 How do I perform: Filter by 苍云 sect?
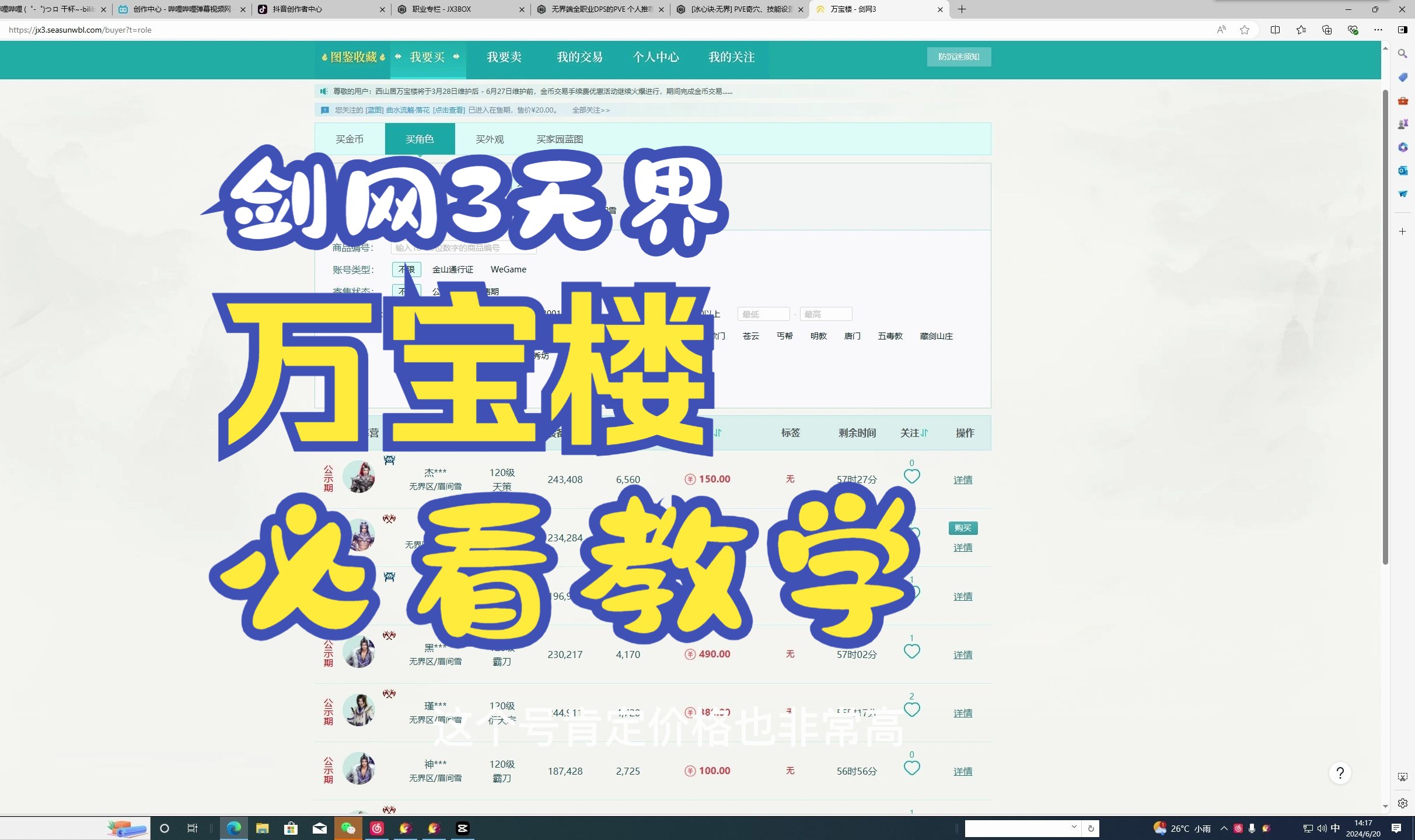pos(751,336)
